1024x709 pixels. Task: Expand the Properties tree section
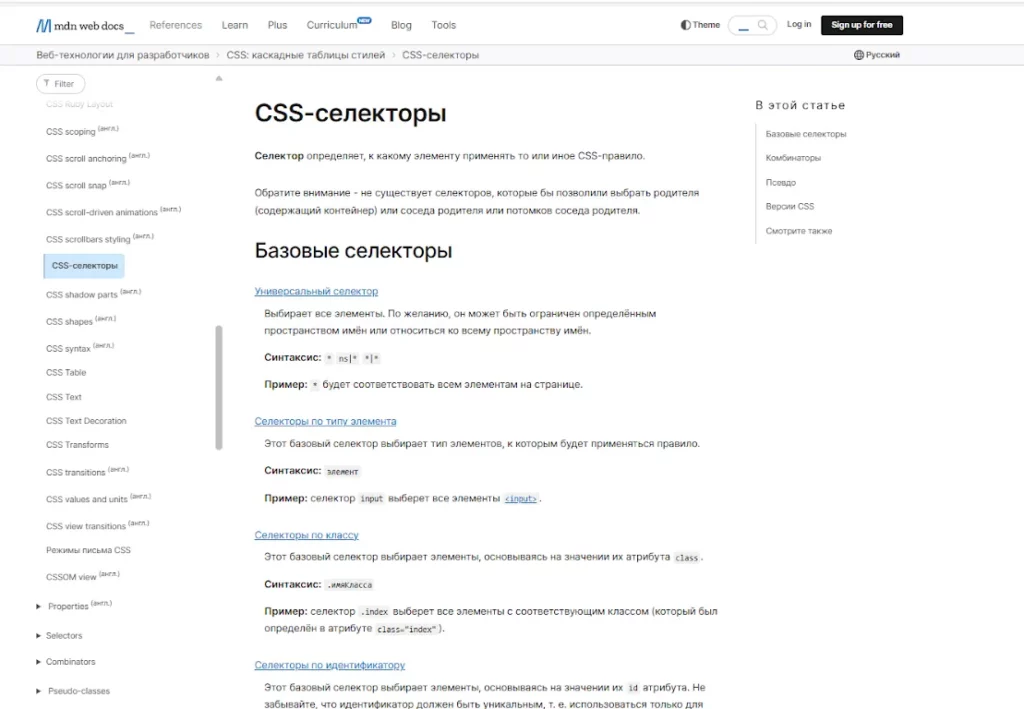39,607
